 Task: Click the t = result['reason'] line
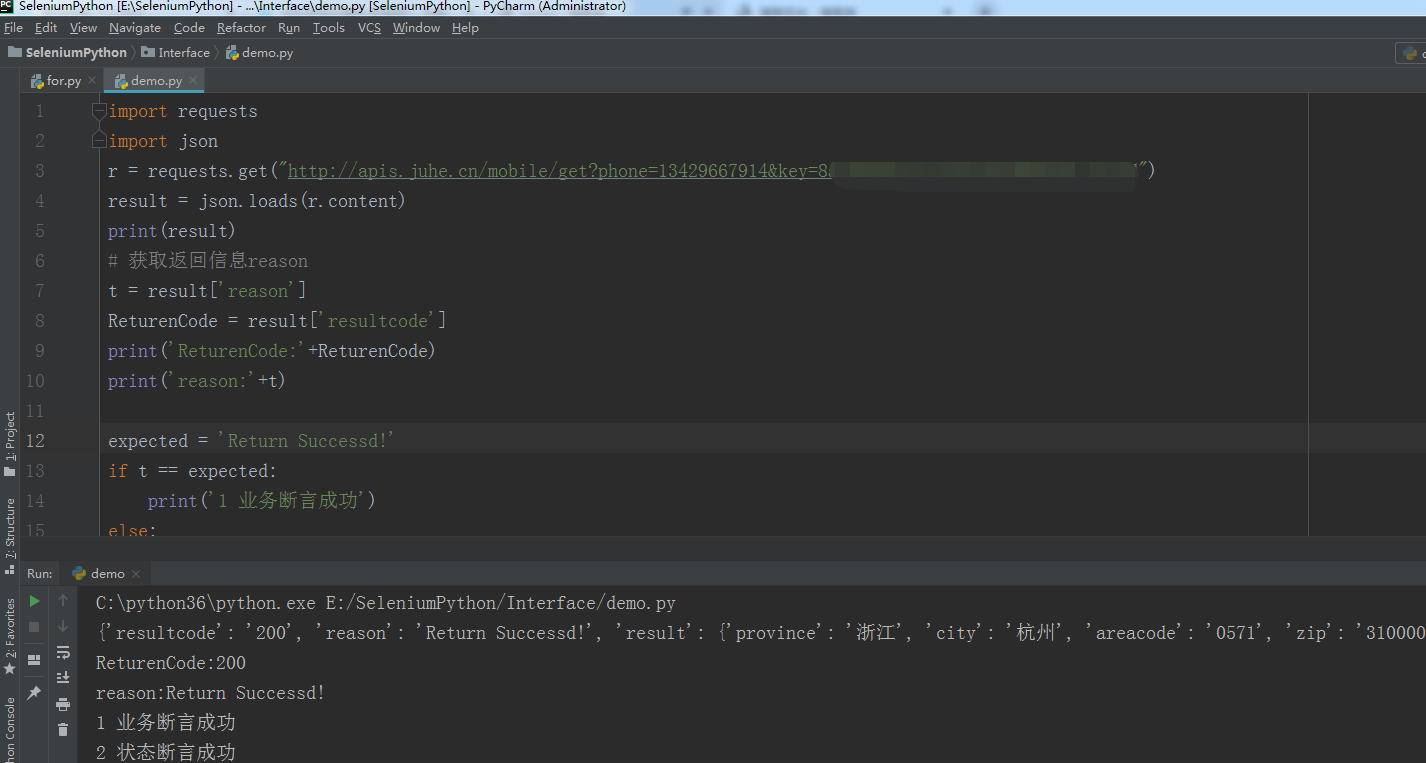coord(207,291)
